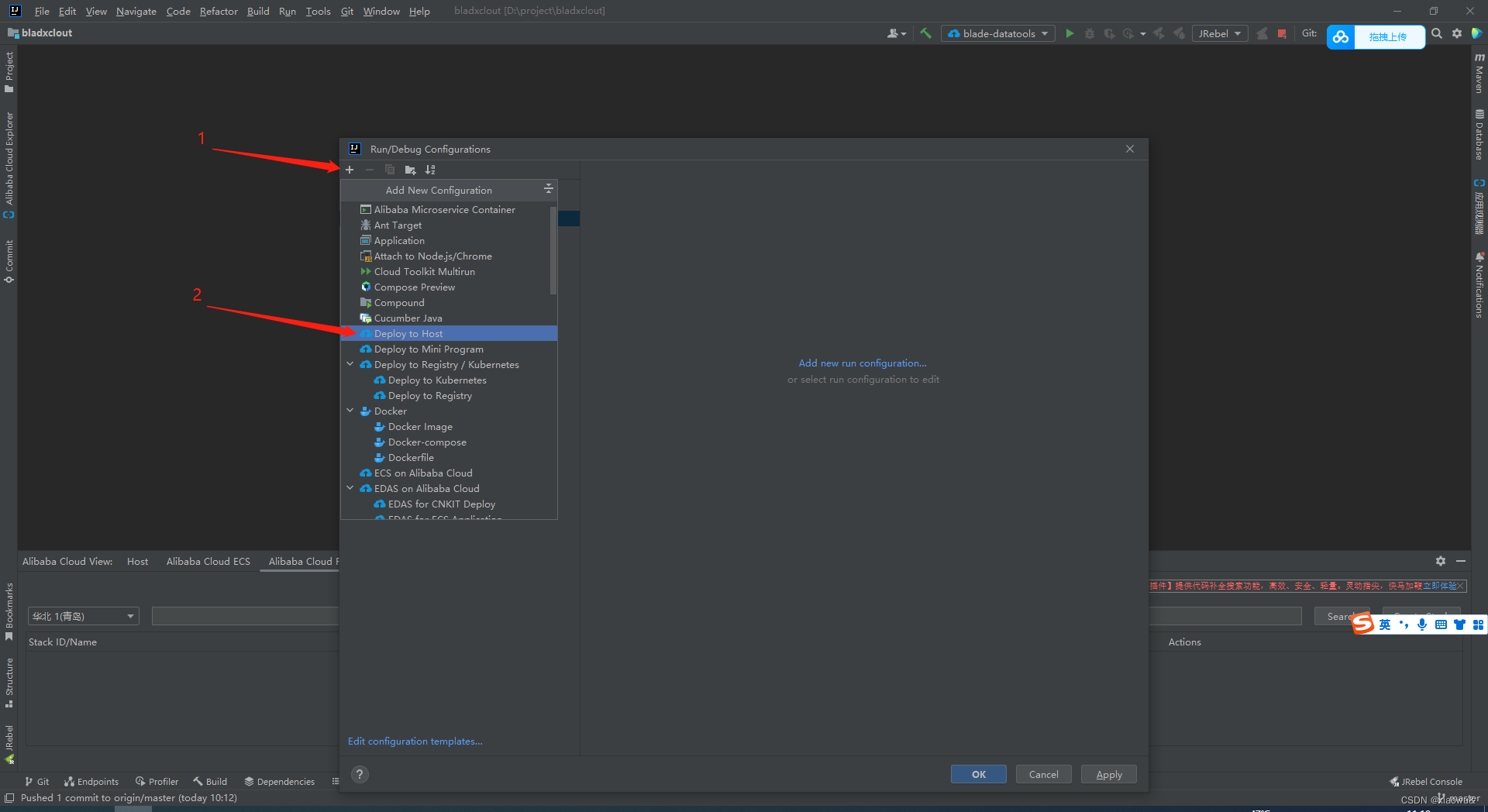Click the gear icon in Alibaba Cloud View panel

pos(1440,561)
